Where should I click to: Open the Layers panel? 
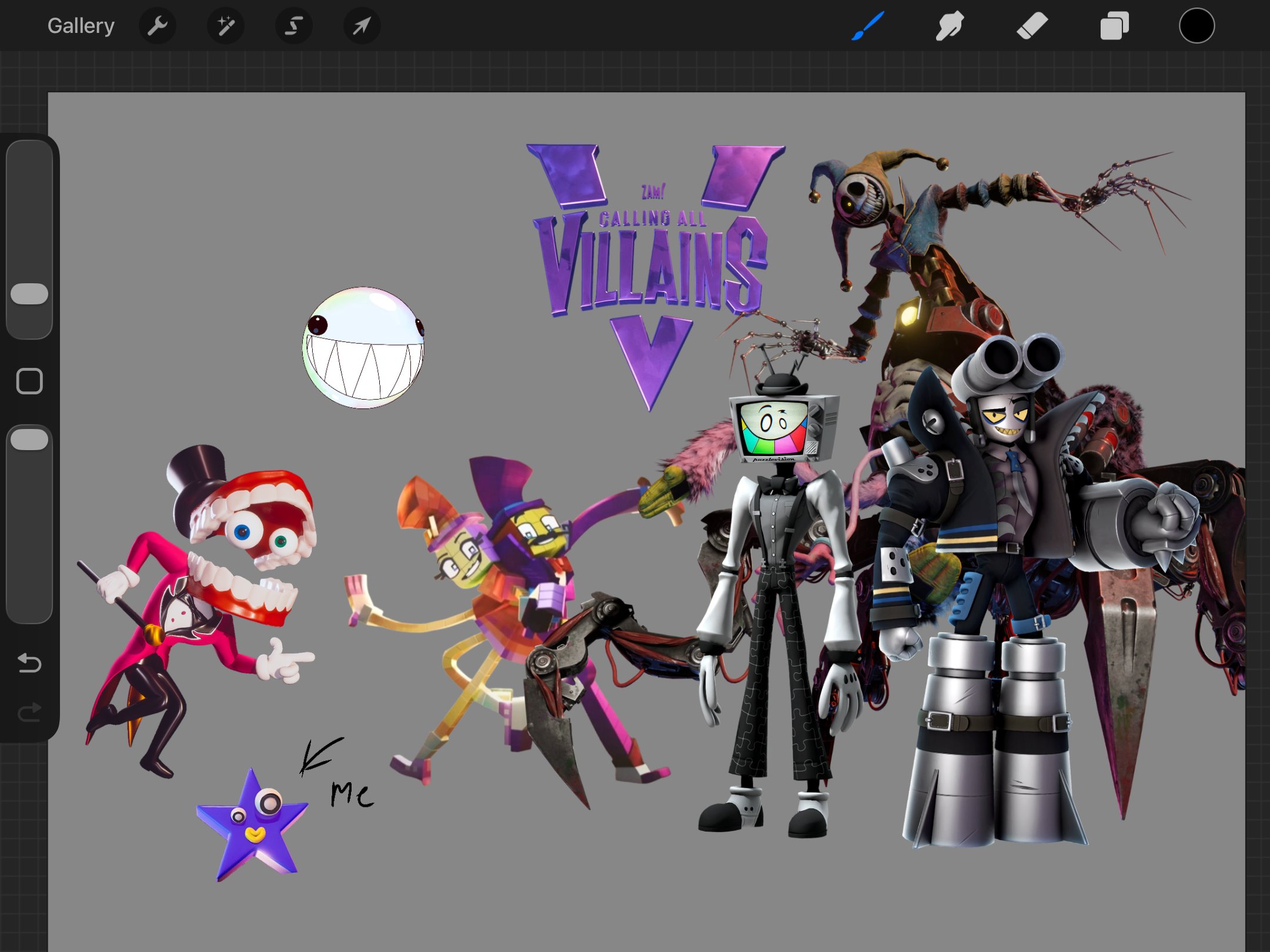point(1114,26)
